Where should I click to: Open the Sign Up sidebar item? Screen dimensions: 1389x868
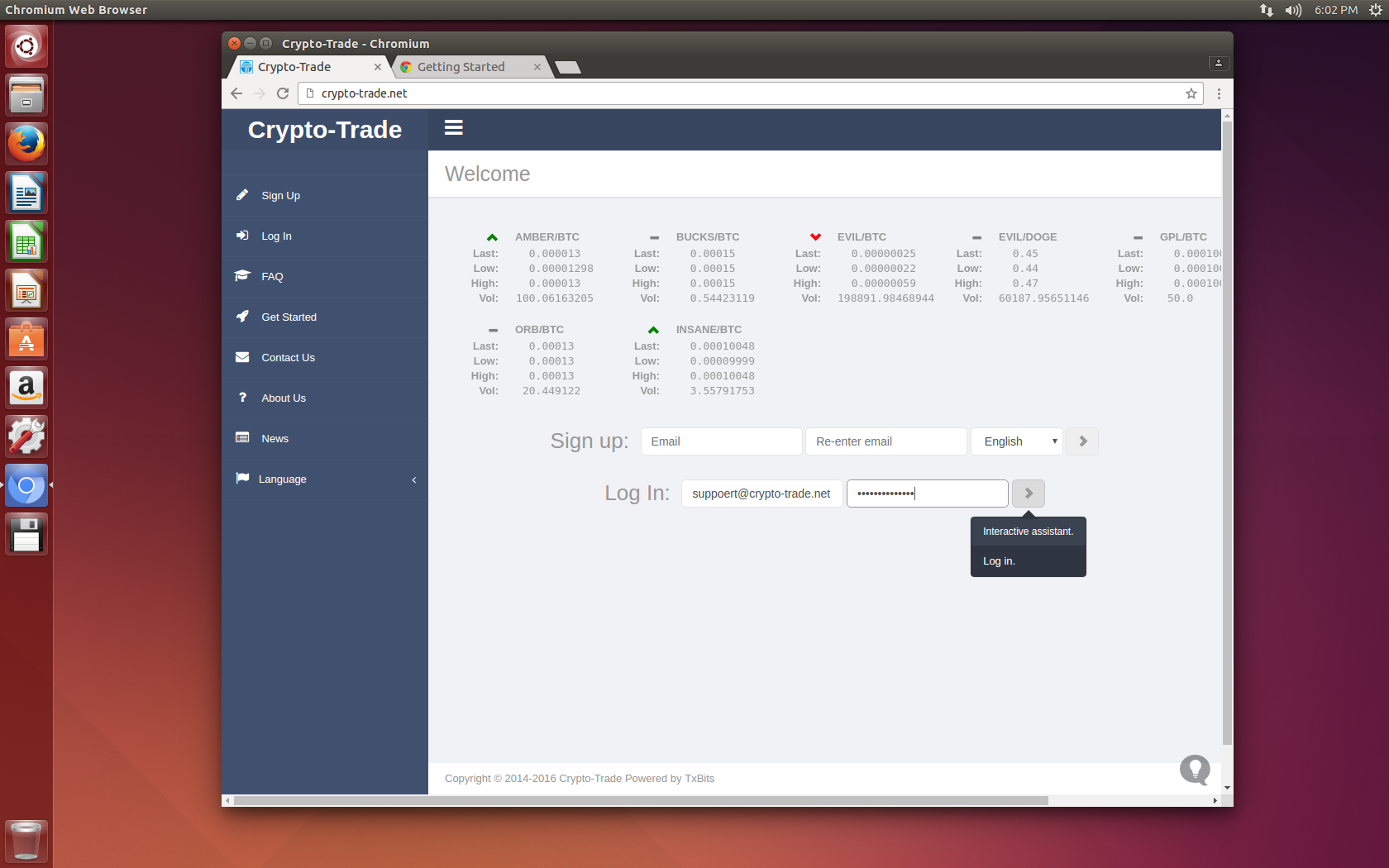click(x=325, y=196)
